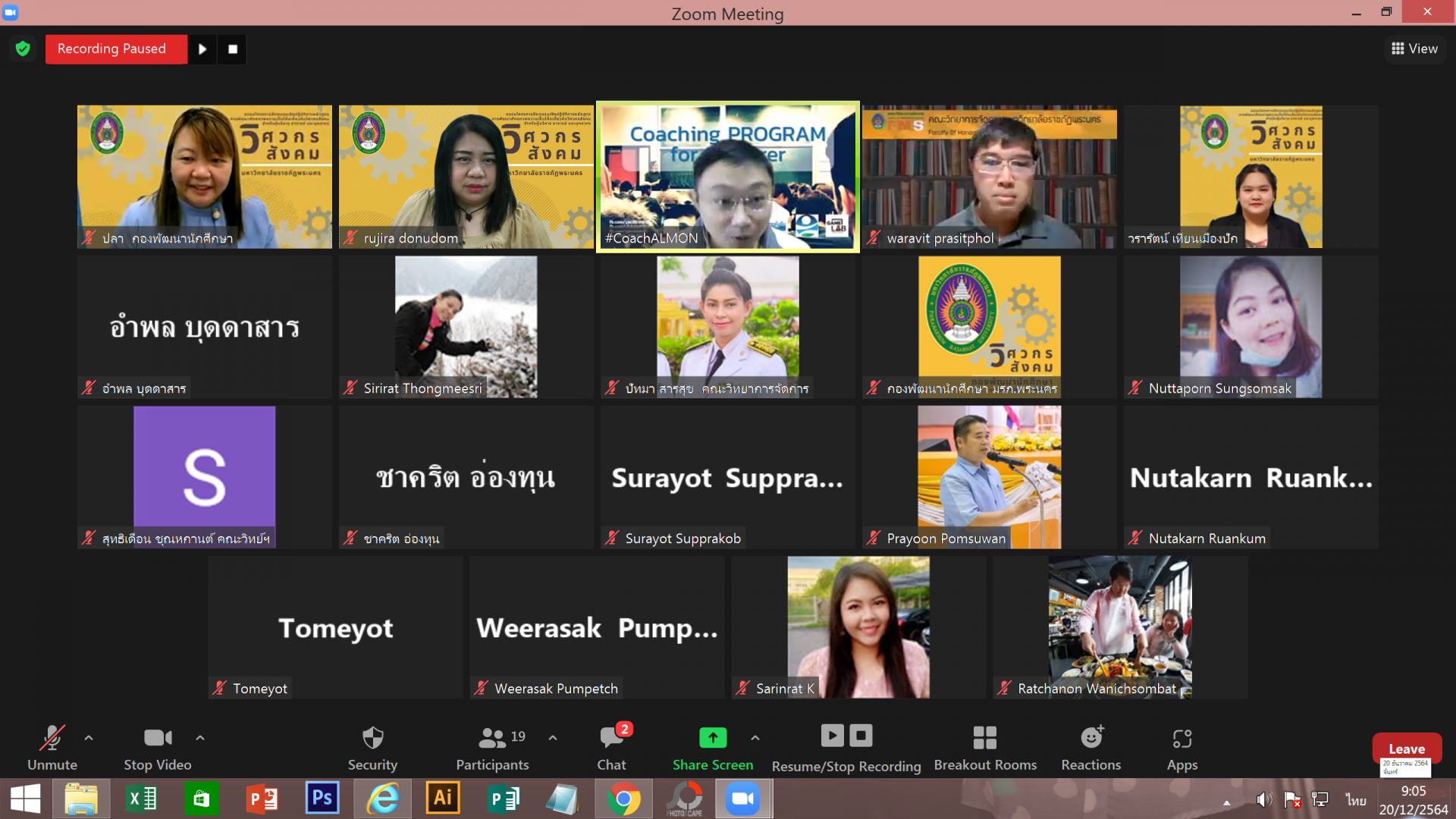Click the red Leave button
1456x819 pixels.
(1406, 748)
